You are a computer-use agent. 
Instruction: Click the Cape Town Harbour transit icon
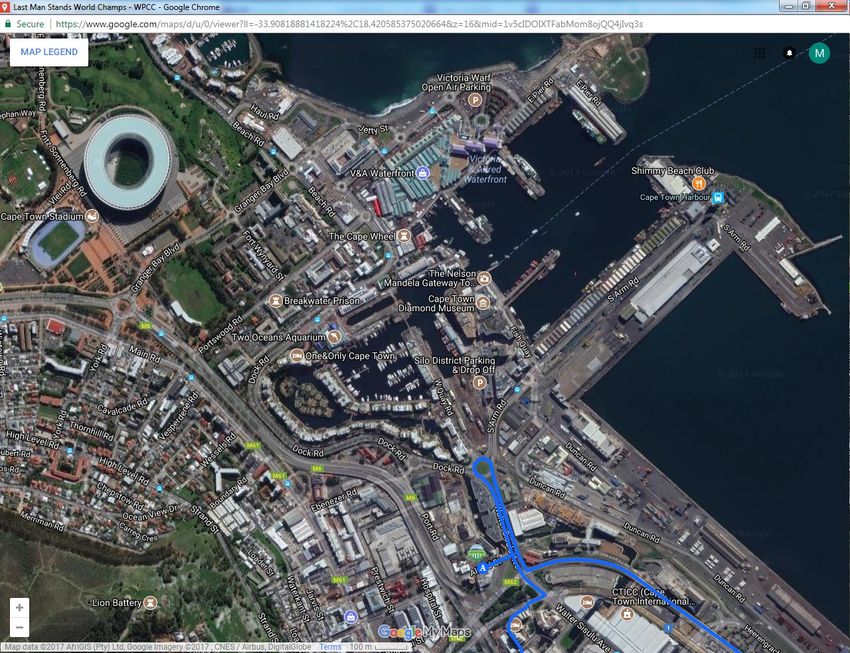(x=719, y=197)
